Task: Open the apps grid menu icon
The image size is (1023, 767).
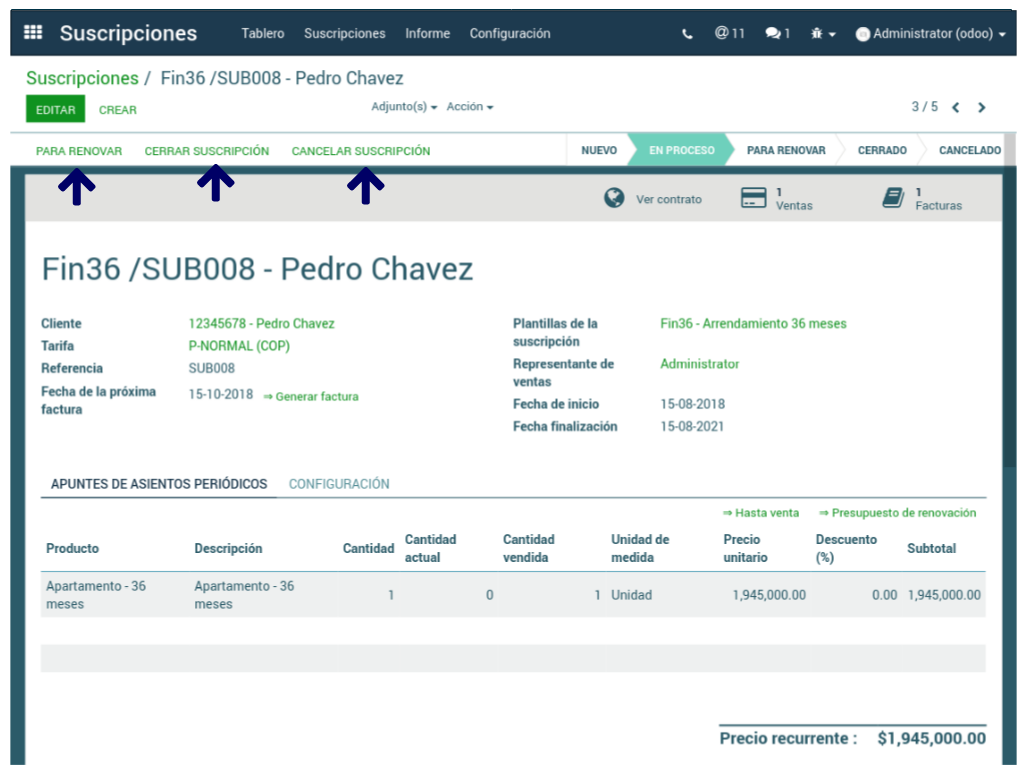Action: point(33,33)
